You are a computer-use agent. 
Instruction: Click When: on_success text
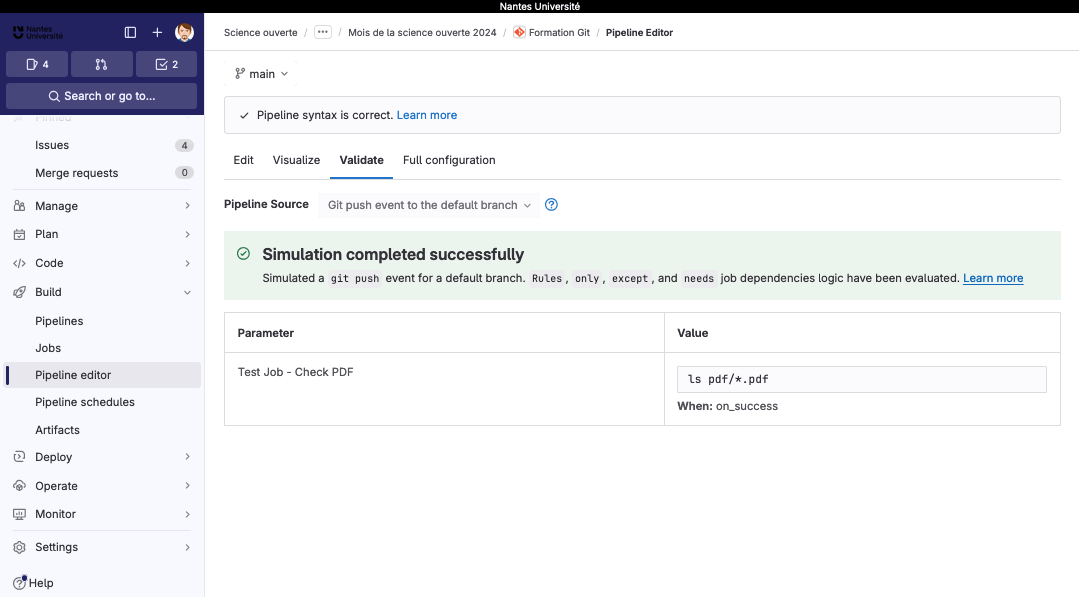coord(727,406)
